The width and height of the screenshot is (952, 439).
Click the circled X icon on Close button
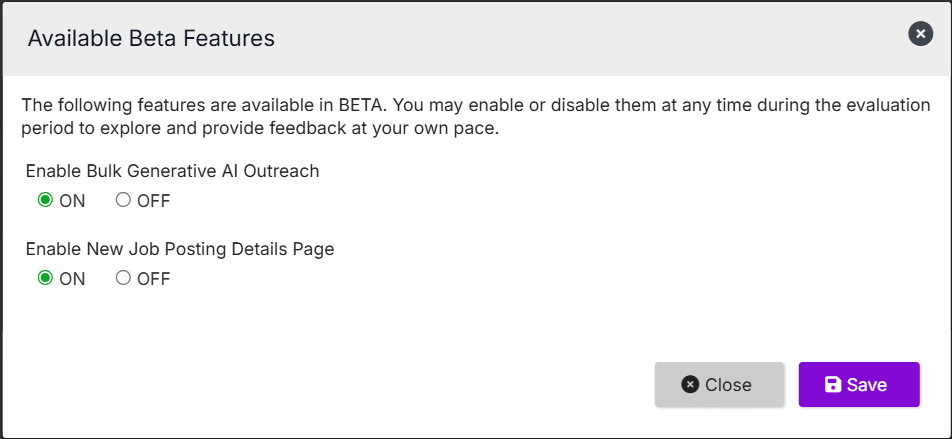[x=689, y=385]
